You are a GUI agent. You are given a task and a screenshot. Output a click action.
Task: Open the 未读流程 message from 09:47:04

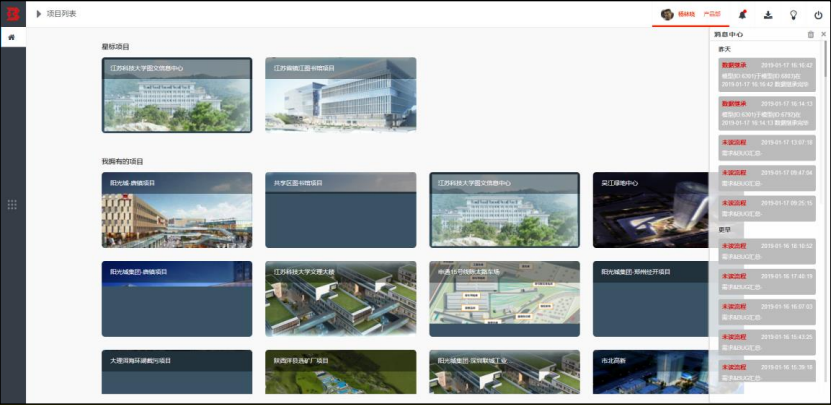click(x=767, y=178)
